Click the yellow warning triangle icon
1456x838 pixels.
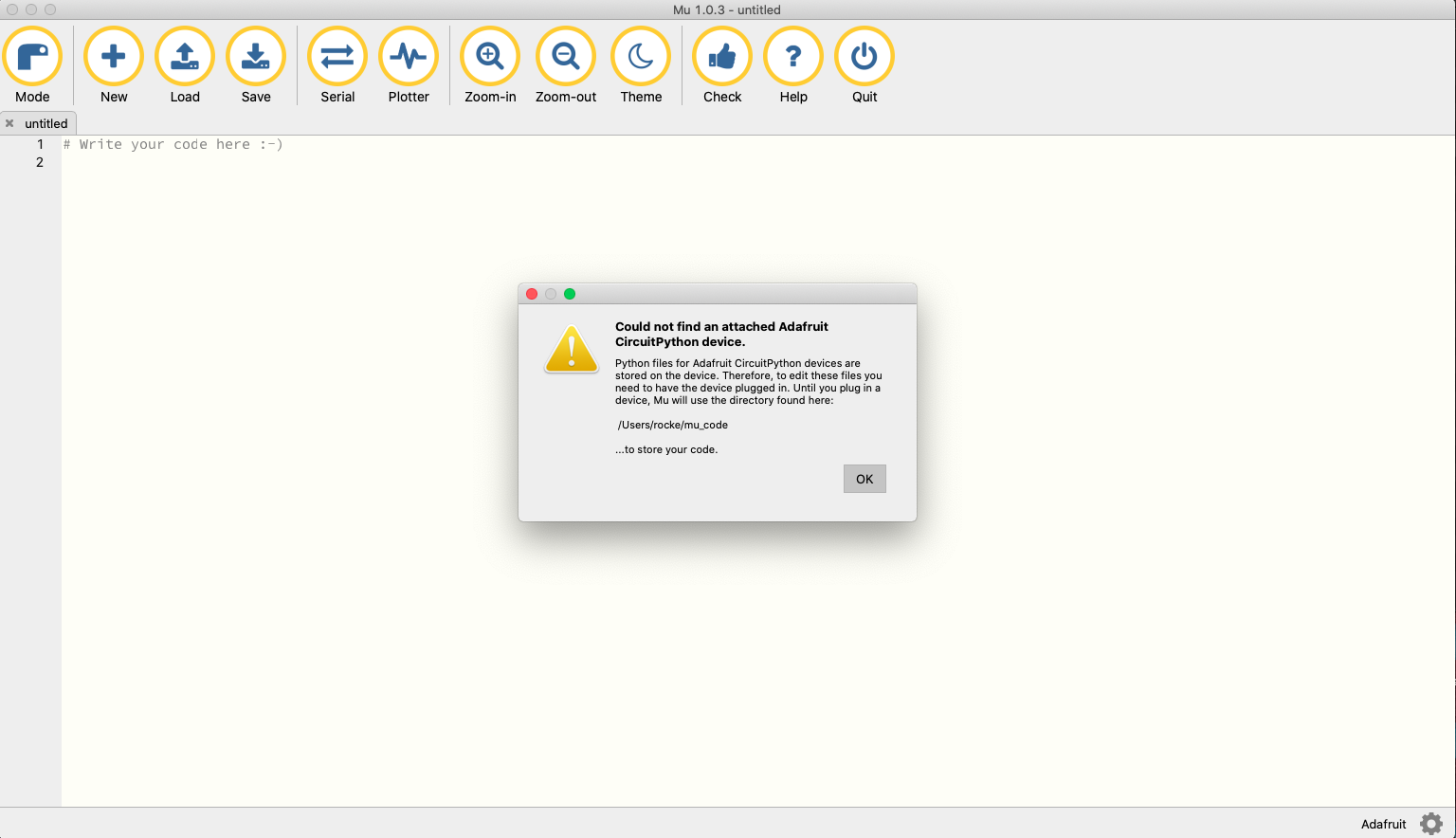572,350
